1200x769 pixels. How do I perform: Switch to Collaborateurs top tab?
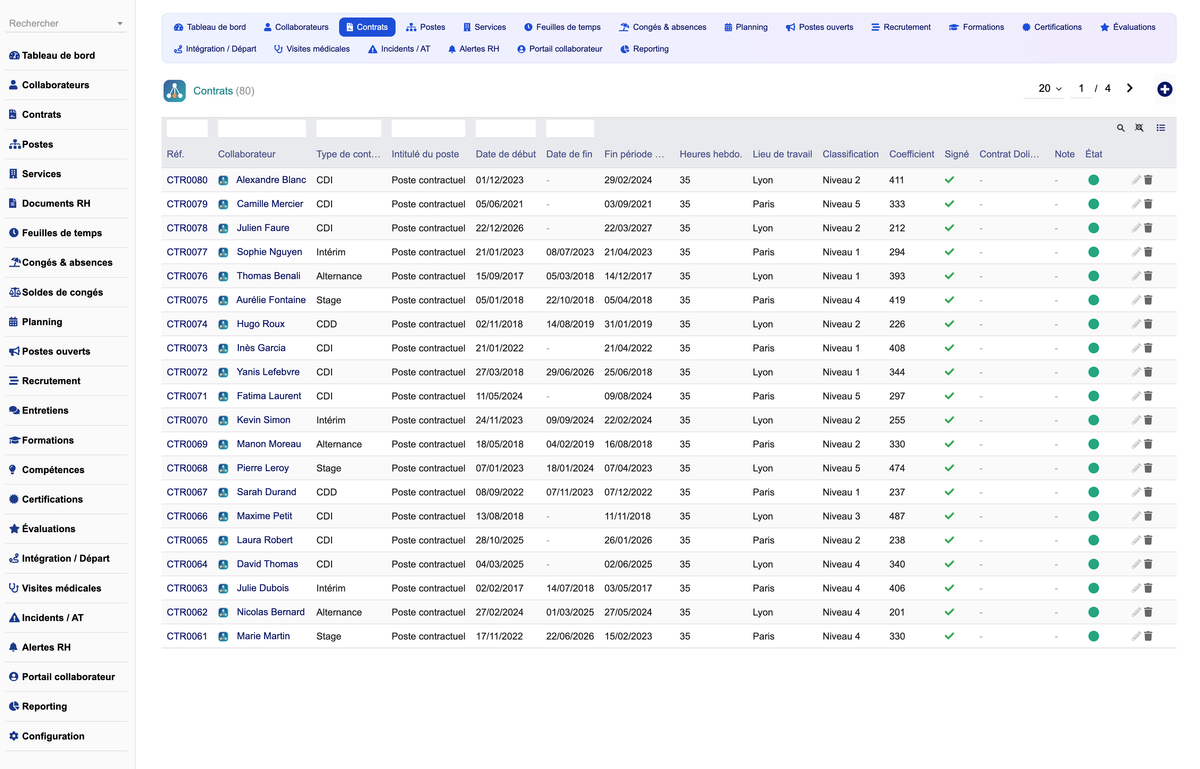296,27
